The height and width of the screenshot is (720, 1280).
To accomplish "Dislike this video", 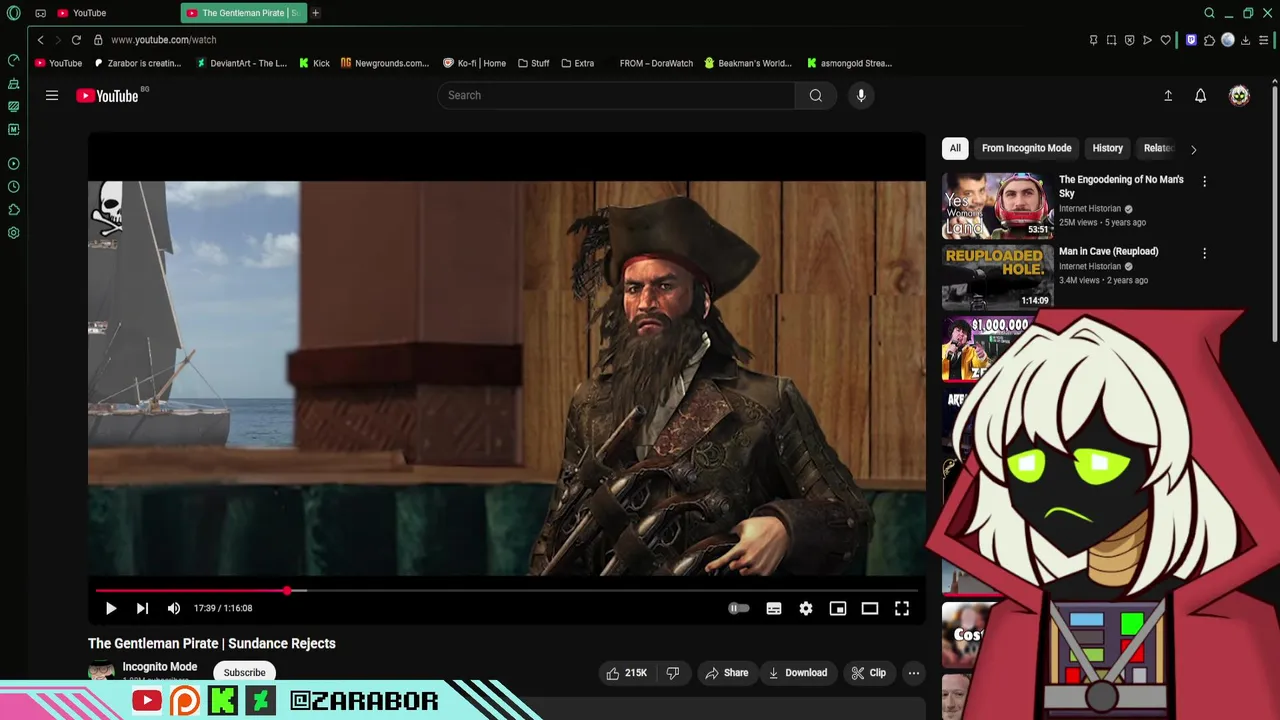I will pyautogui.click(x=673, y=673).
